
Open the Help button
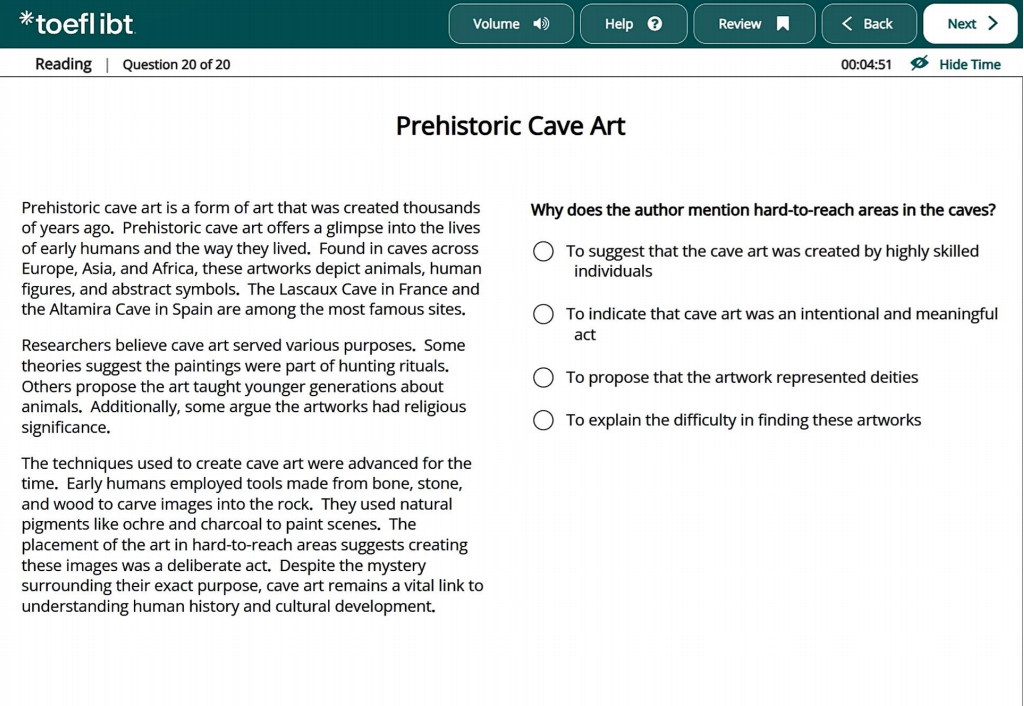click(633, 24)
